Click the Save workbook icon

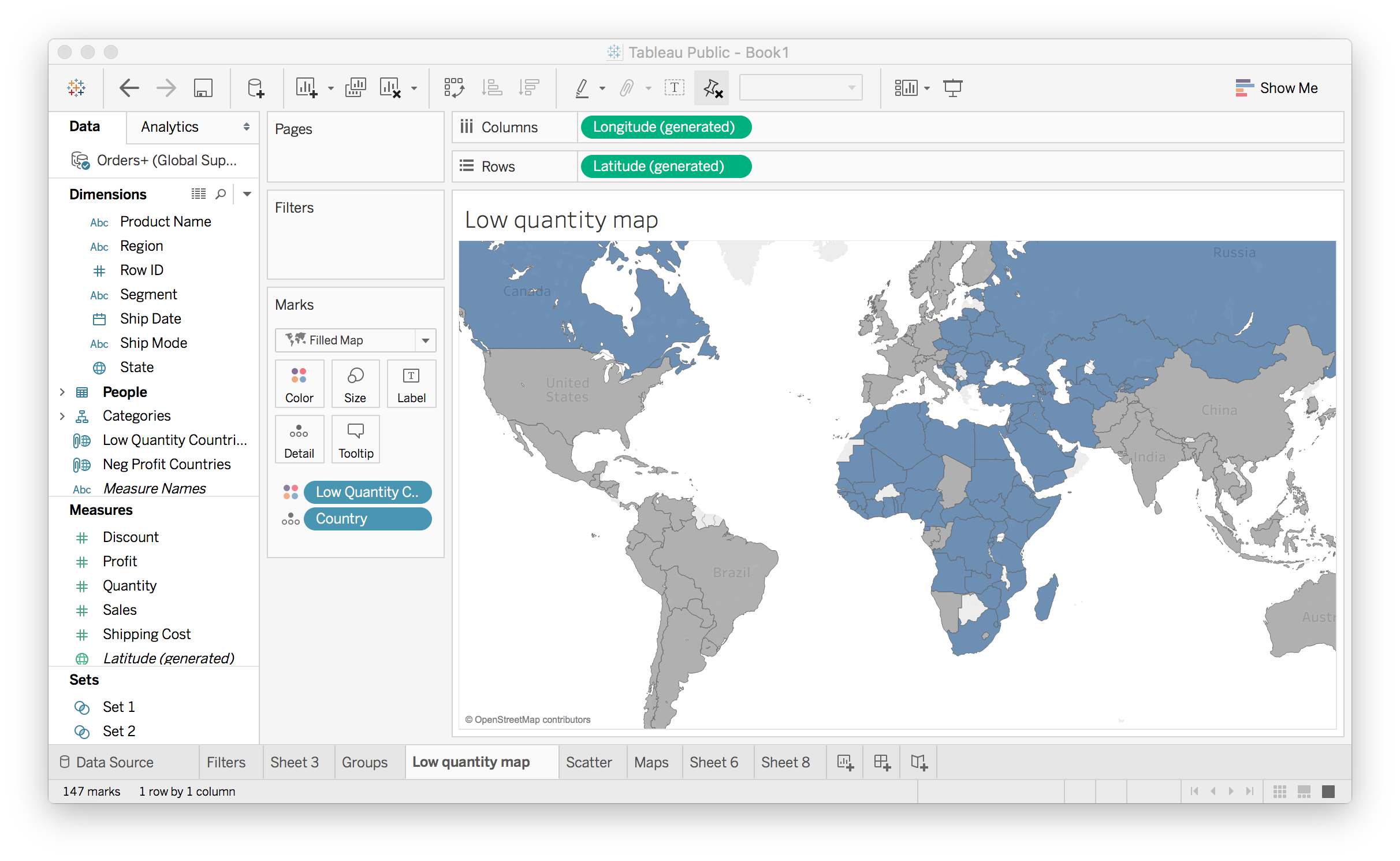[203, 88]
